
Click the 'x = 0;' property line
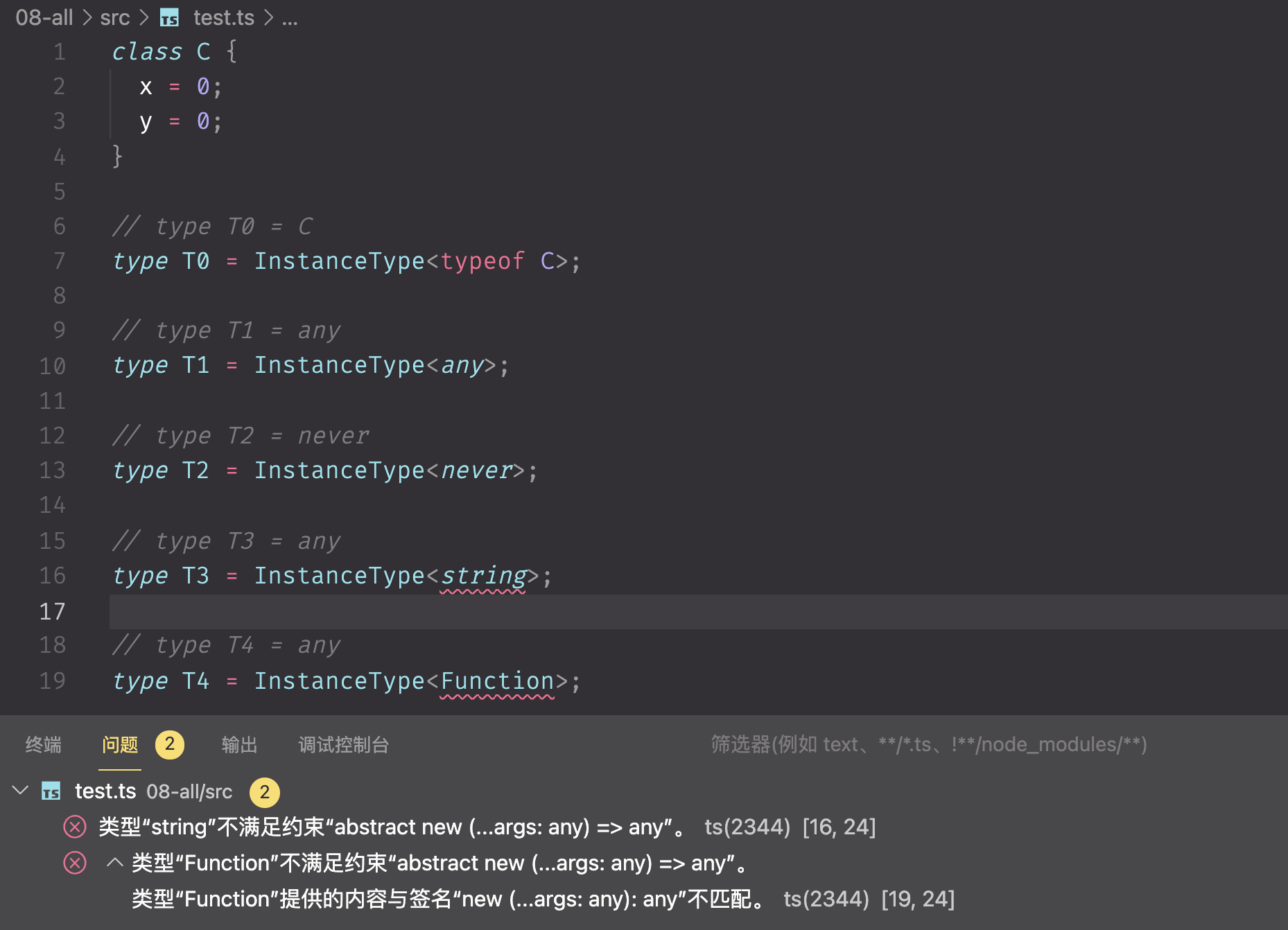pyautogui.click(x=181, y=87)
